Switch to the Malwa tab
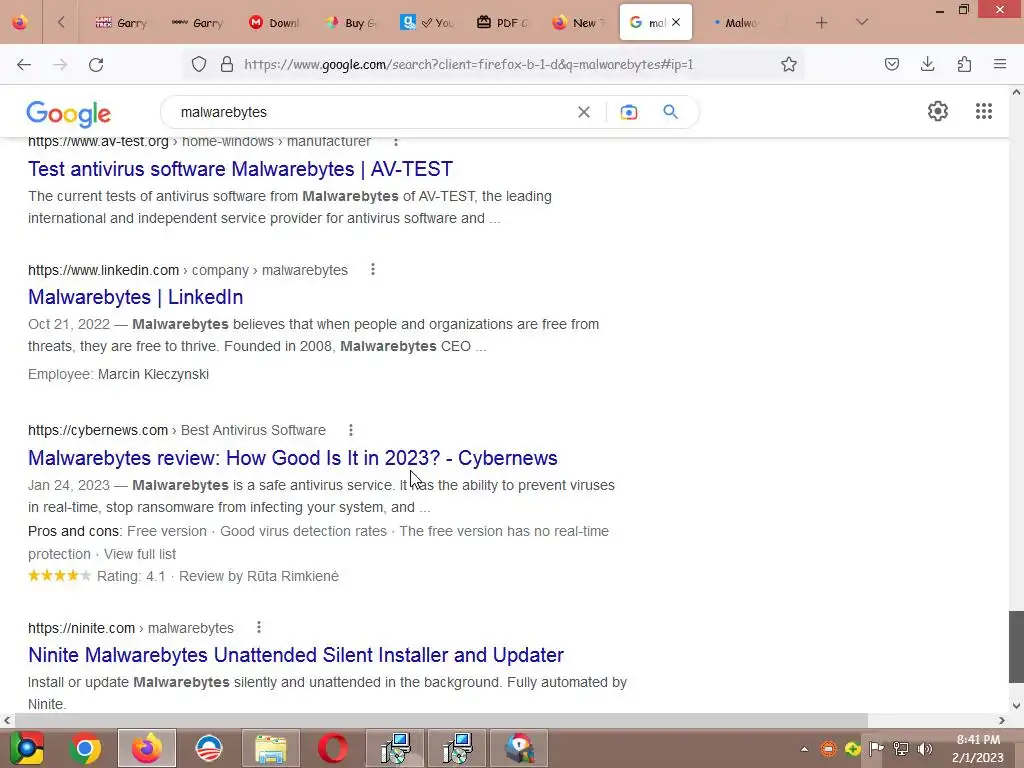 coord(735,23)
